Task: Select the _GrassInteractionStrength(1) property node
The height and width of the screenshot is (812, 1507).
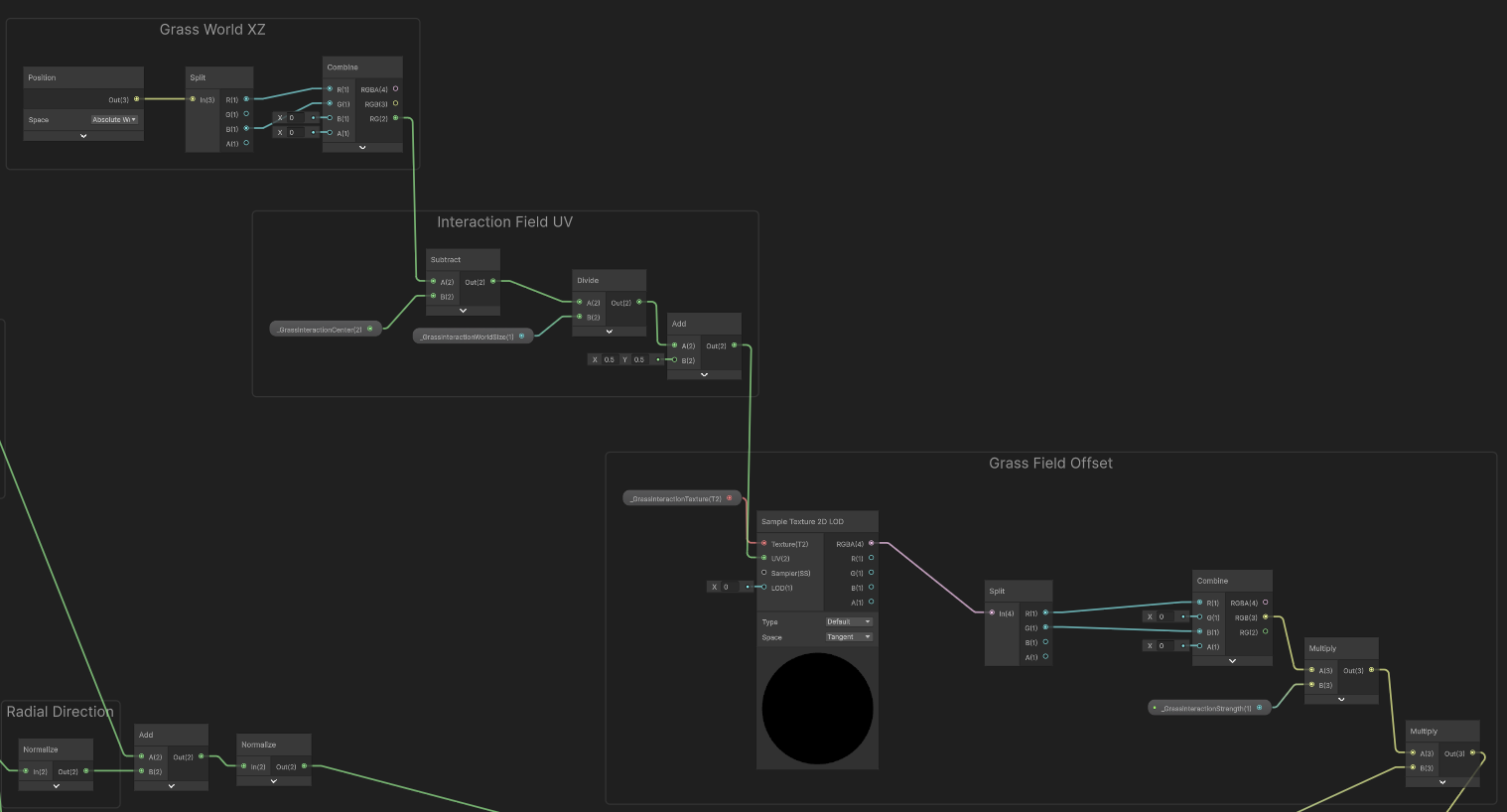Action: pos(1209,708)
